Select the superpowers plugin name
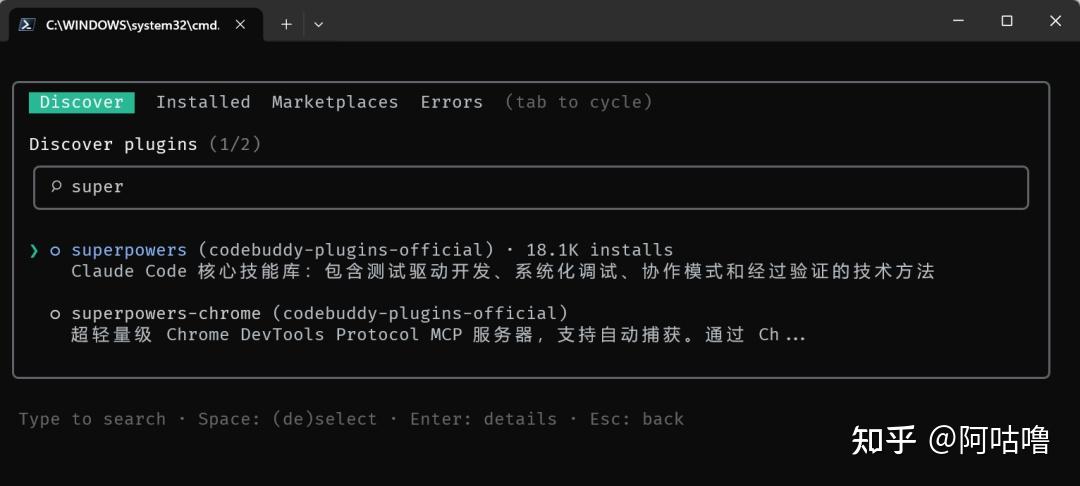 coord(129,250)
